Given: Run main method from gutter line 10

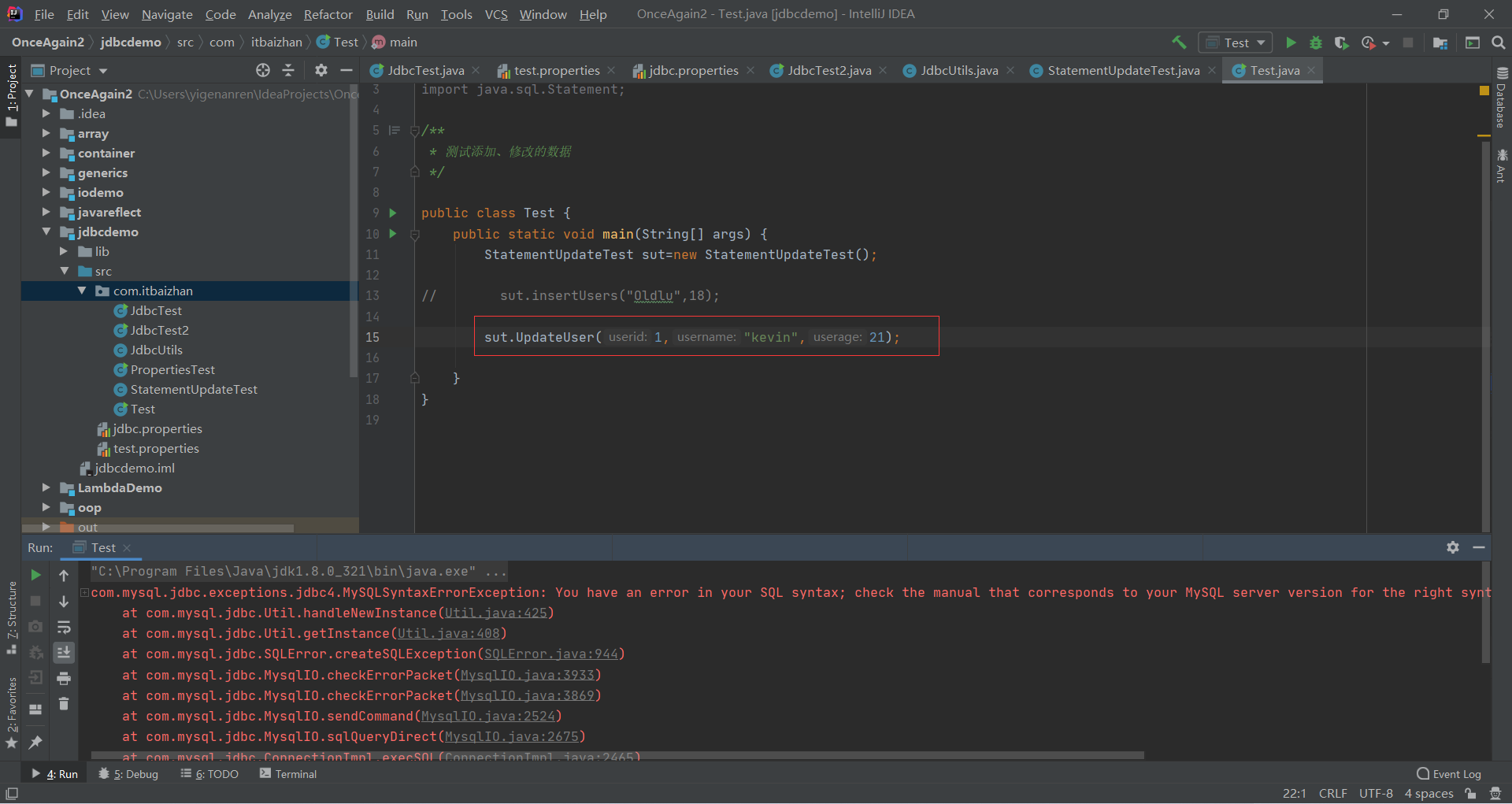Looking at the screenshot, I should pos(393,234).
